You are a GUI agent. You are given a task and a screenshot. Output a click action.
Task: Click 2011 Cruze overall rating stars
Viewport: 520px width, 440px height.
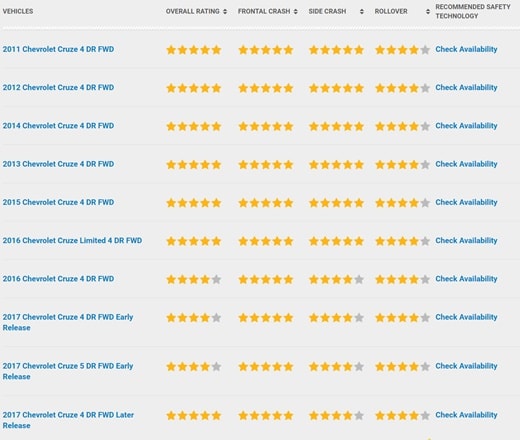click(194, 50)
